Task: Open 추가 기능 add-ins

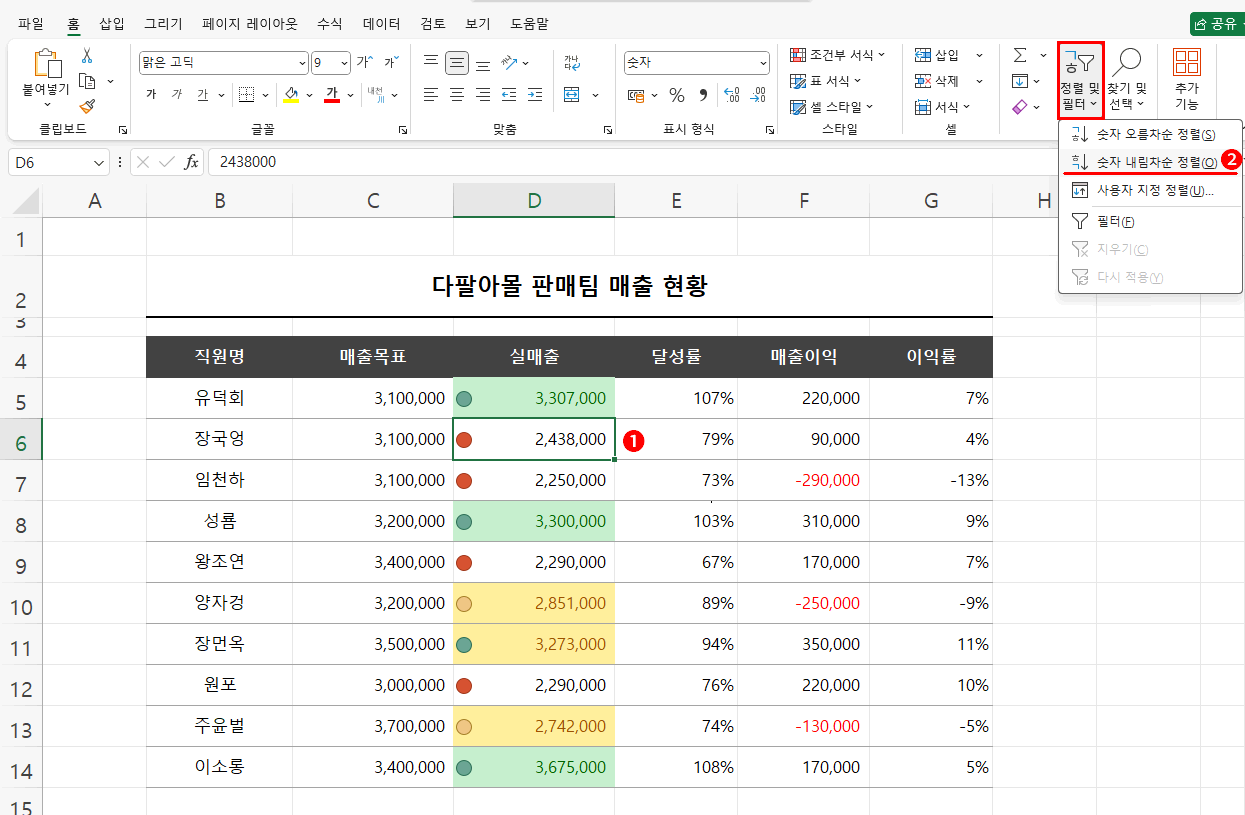Action: click(1187, 78)
